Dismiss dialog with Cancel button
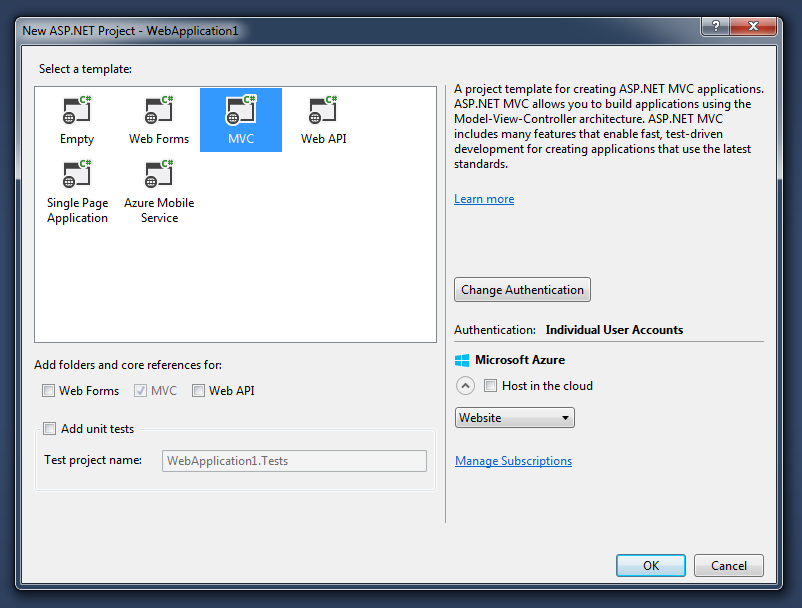 pos(728,566)
